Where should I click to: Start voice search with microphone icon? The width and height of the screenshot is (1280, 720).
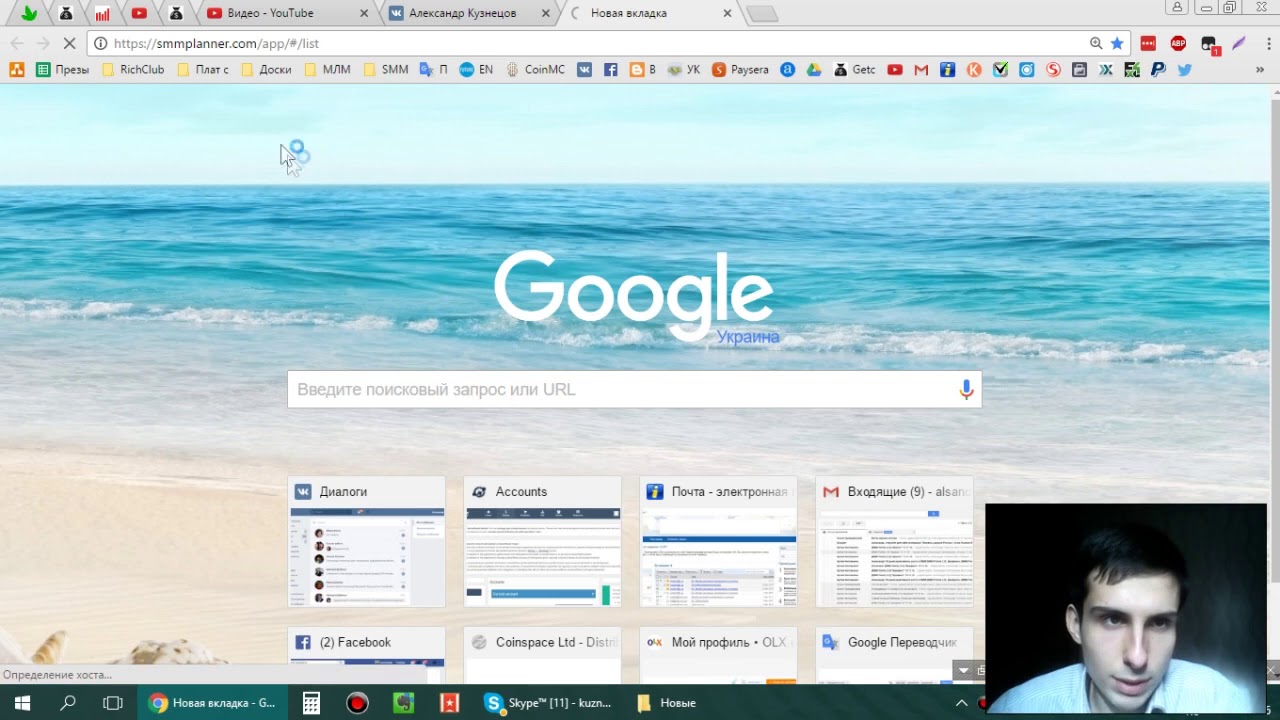[965, 389]
